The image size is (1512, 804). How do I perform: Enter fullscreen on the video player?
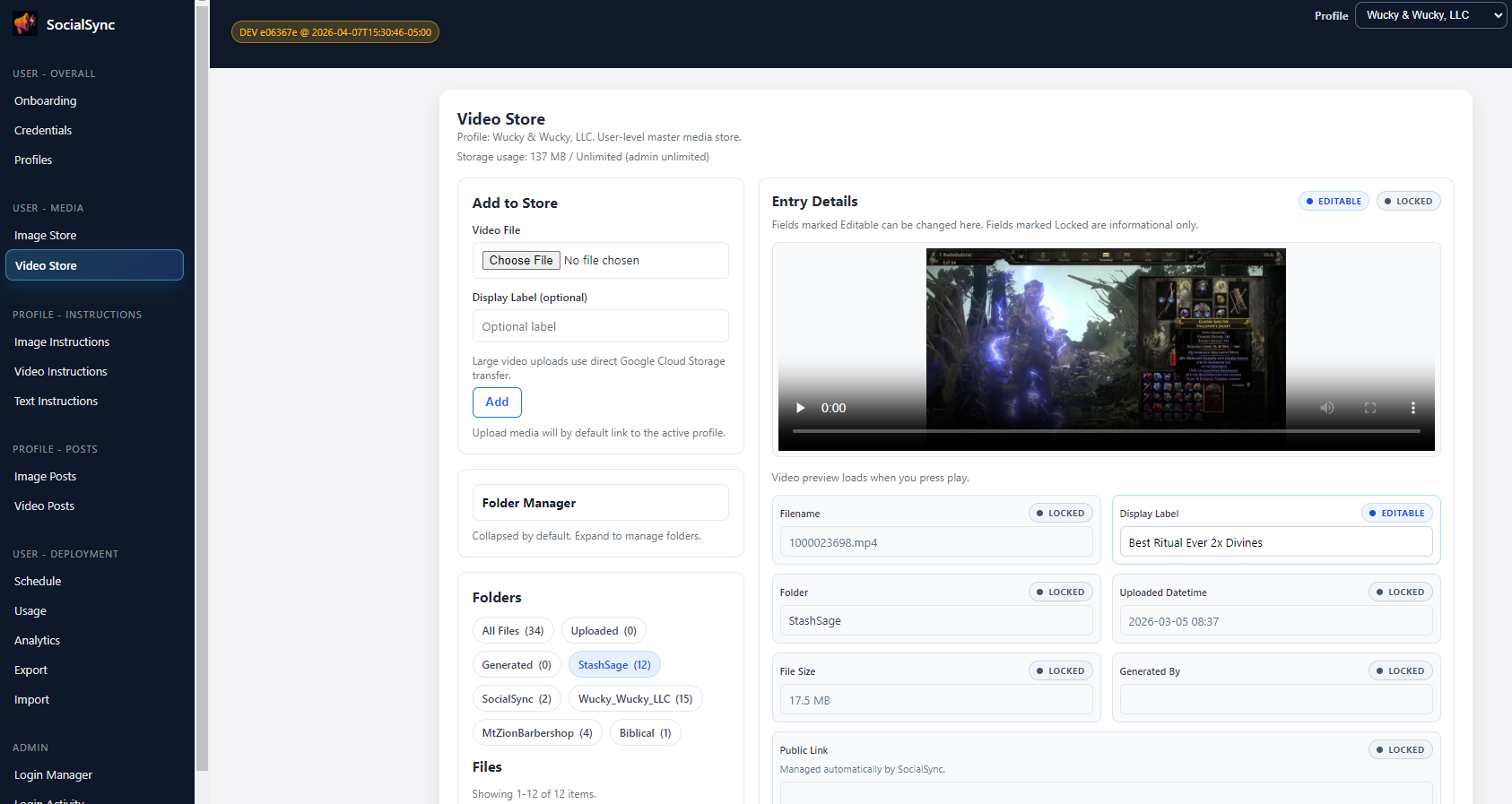click(1369, 408)
